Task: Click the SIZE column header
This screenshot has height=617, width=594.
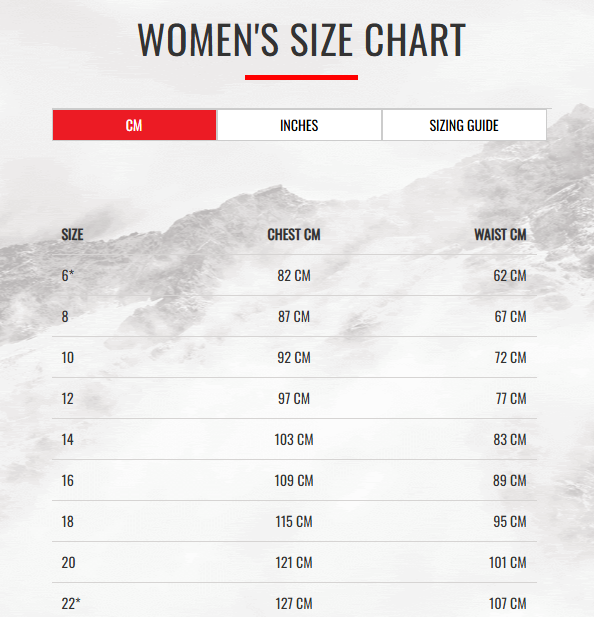Action: (72, 235)
